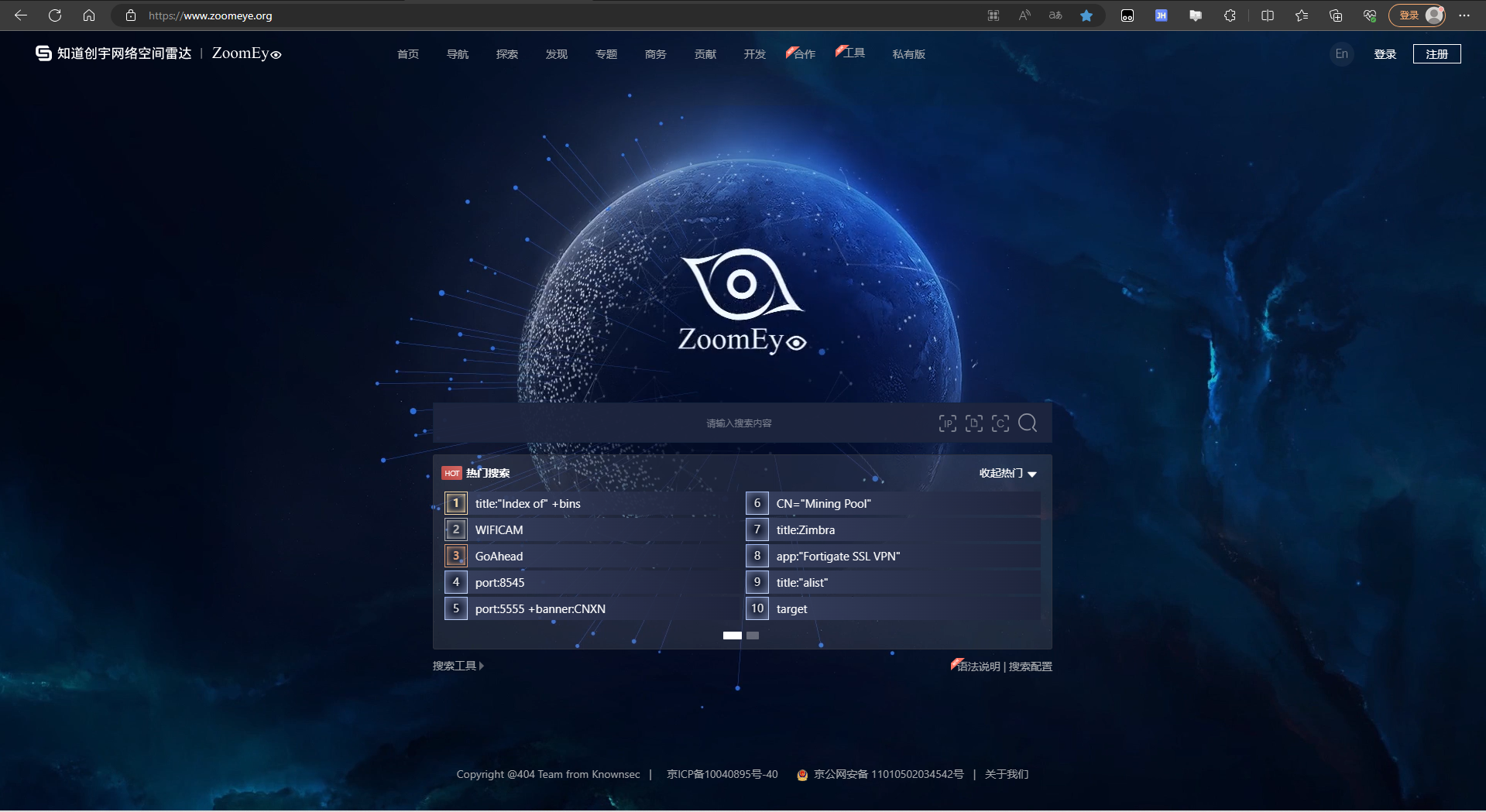Open the 首页 nav item
The height and width of the screenshot is (812, 1486).
click(x=408, y=54)
